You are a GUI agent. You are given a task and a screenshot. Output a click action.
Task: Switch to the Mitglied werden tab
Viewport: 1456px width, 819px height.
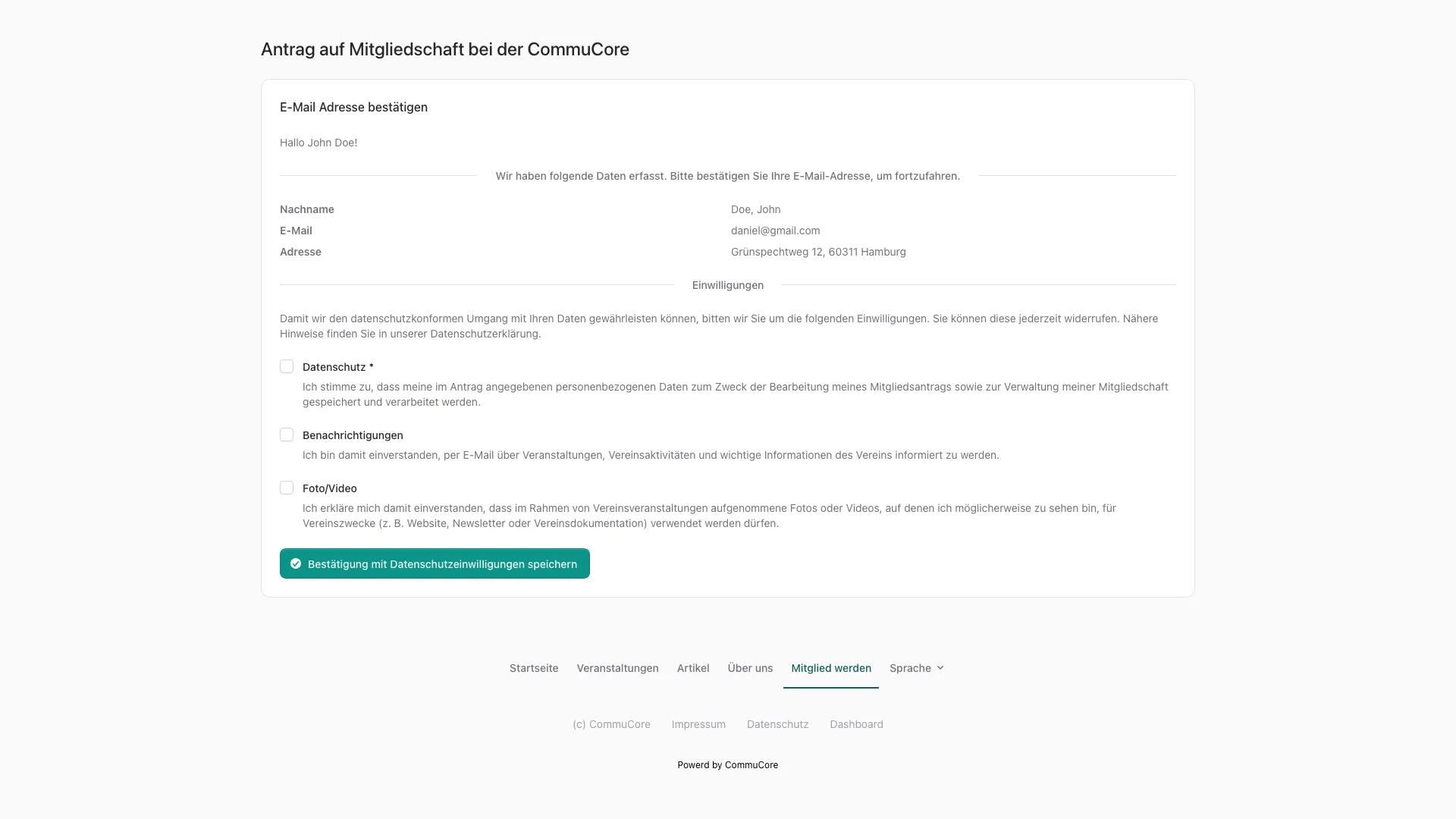pyautogui.click(x=831, y=668)
